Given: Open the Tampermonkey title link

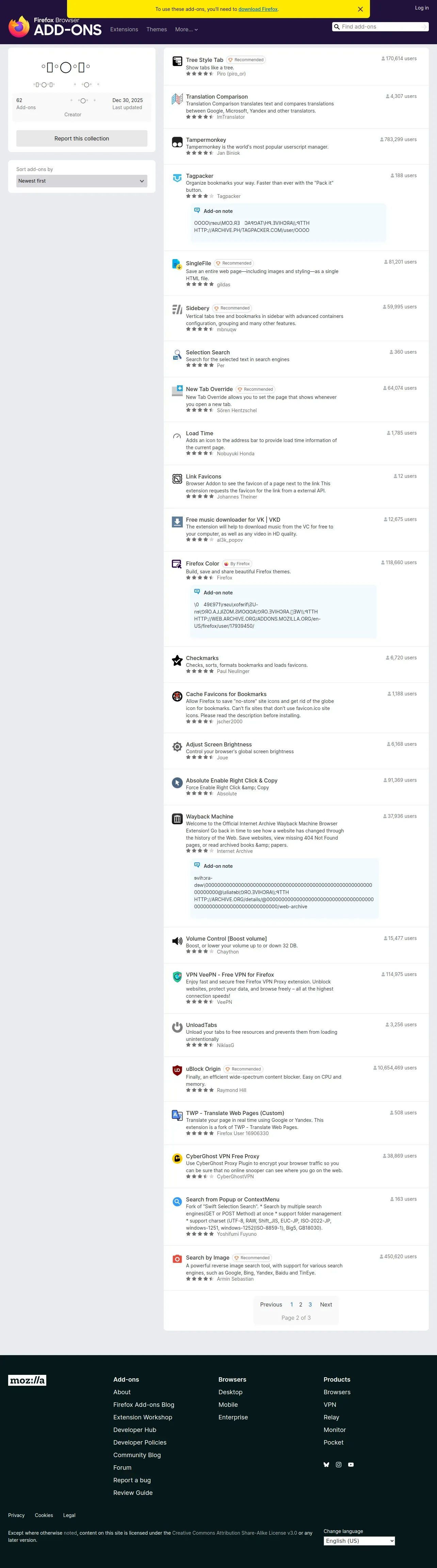Looking at the screenshot, I should pyautogui.click(x=206, y=140).
